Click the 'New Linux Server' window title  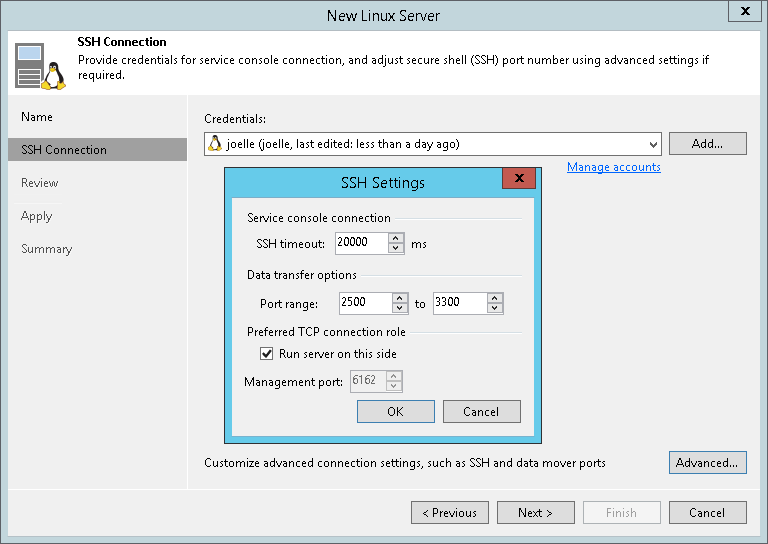(x=384, y=16)
